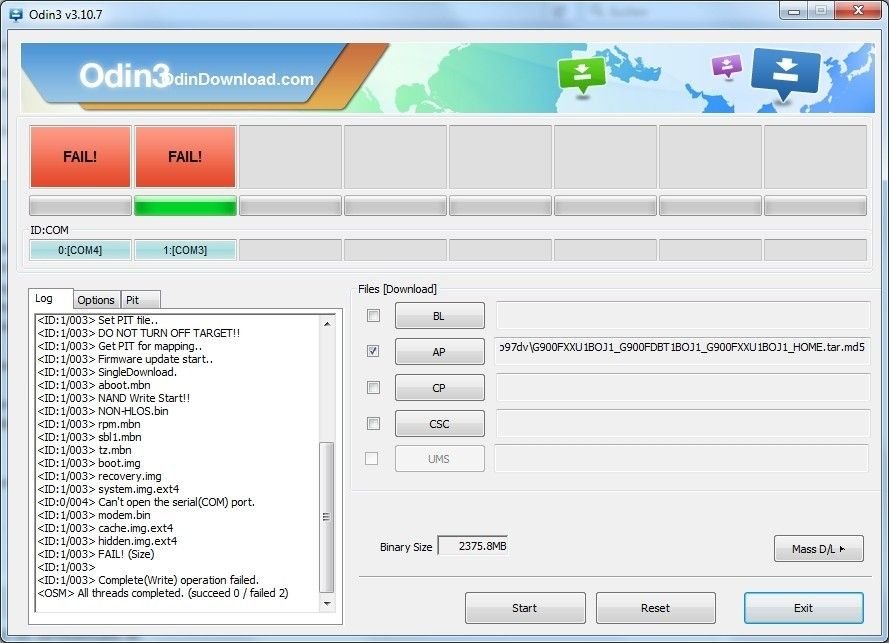
Task: Click the empty BL file path field
Action: pos(683,315)
